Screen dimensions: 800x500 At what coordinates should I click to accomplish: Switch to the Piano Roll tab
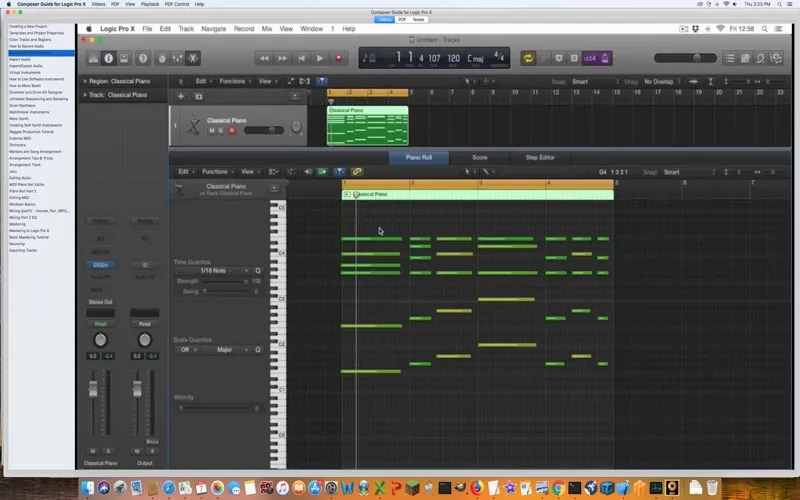pyautogui.click(x=419, y=158)
